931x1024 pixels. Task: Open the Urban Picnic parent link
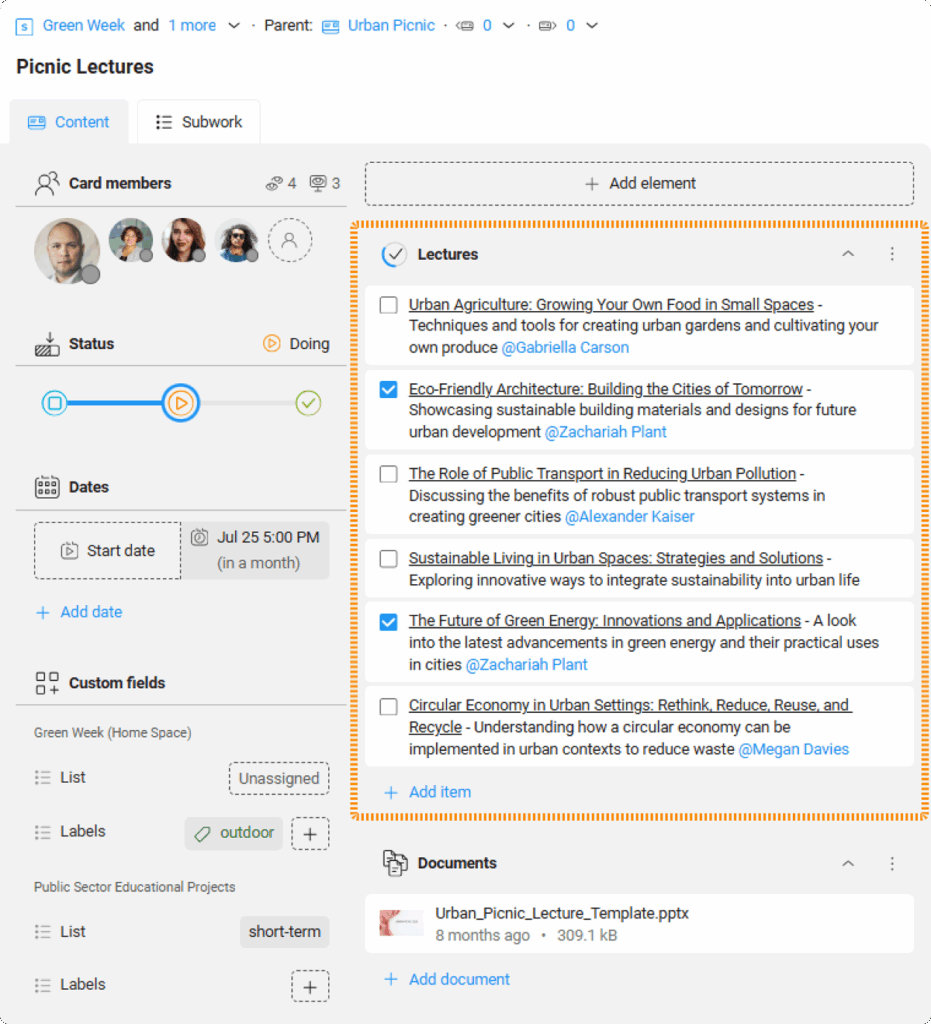[x=390, y=26]
